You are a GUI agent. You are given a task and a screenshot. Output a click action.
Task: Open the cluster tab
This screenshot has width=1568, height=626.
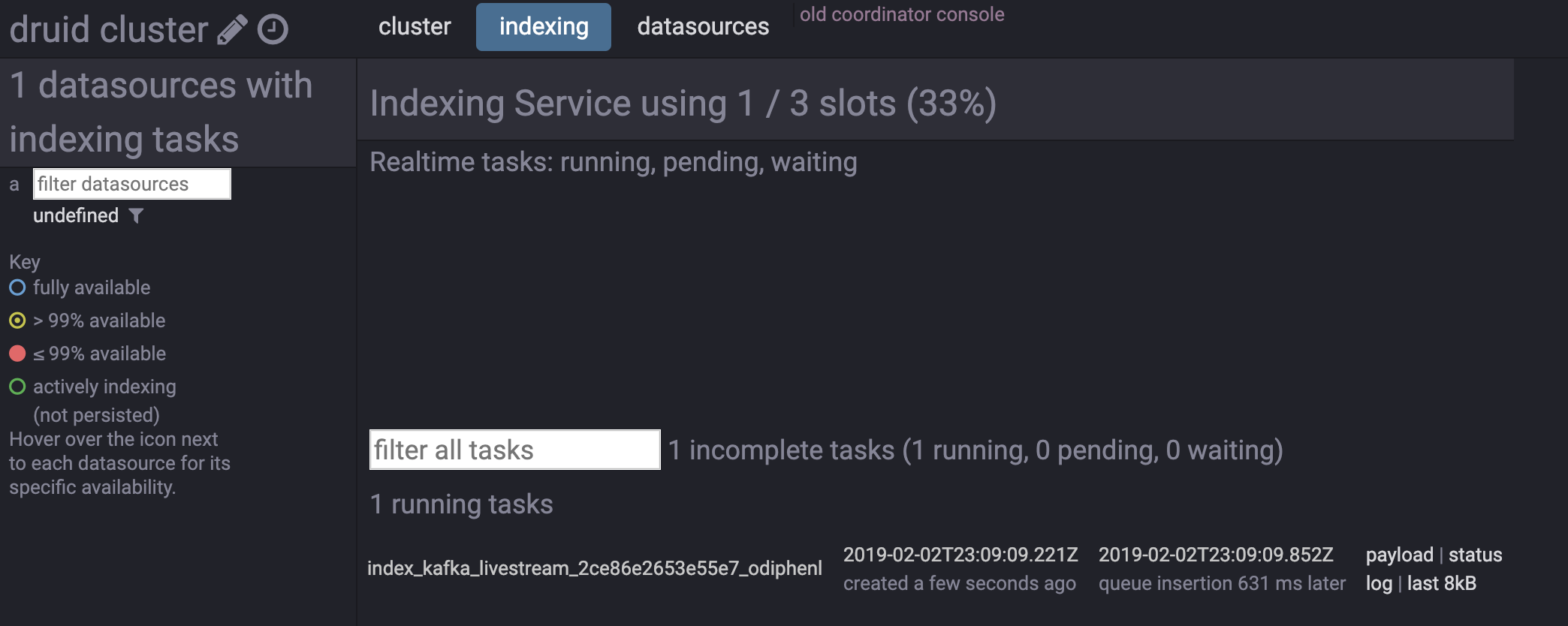[415, 27]
